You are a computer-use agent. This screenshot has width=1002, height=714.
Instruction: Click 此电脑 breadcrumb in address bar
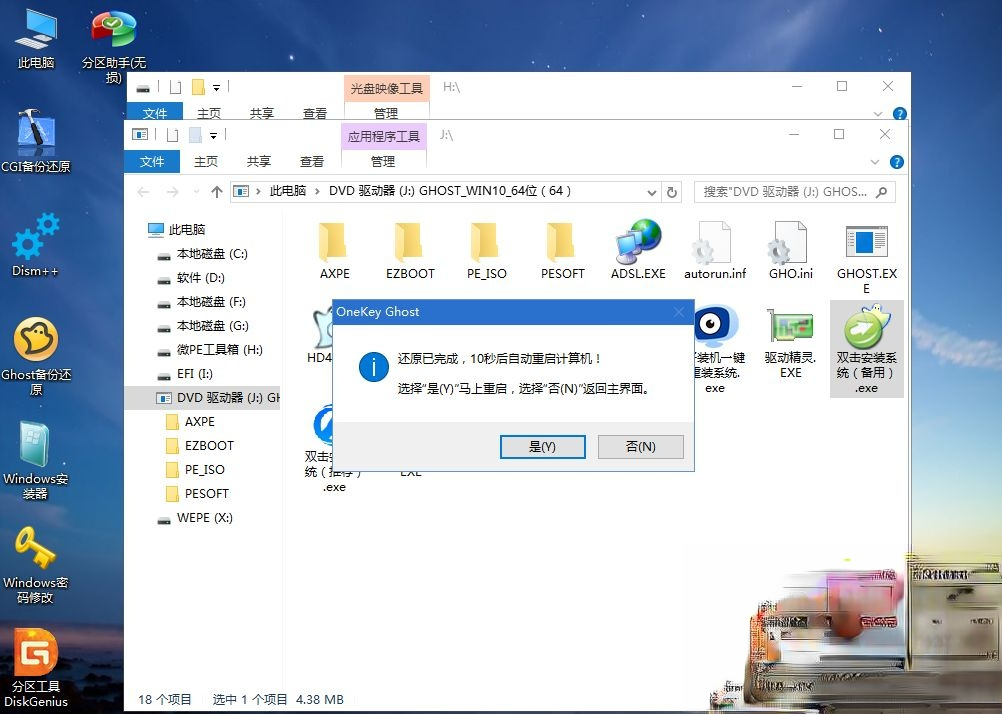(288, 191)
